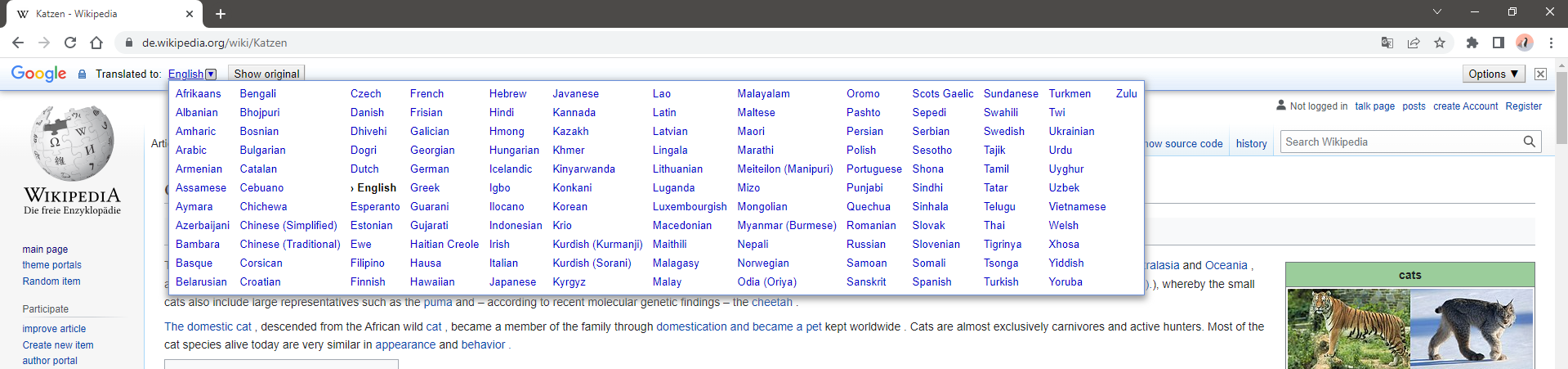Image resolution: width=1568 pixels, height=369 pixels.
Task: Select Arabic translation language
Action: [191, 150]
